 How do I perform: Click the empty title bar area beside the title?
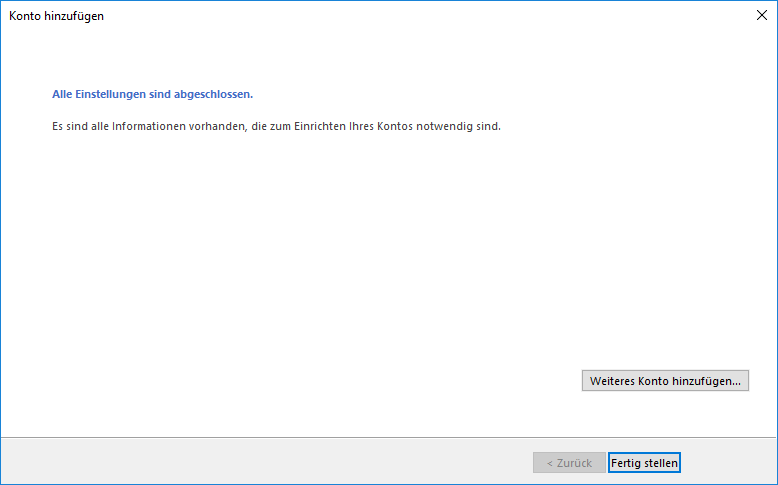[x=400, y=16]
